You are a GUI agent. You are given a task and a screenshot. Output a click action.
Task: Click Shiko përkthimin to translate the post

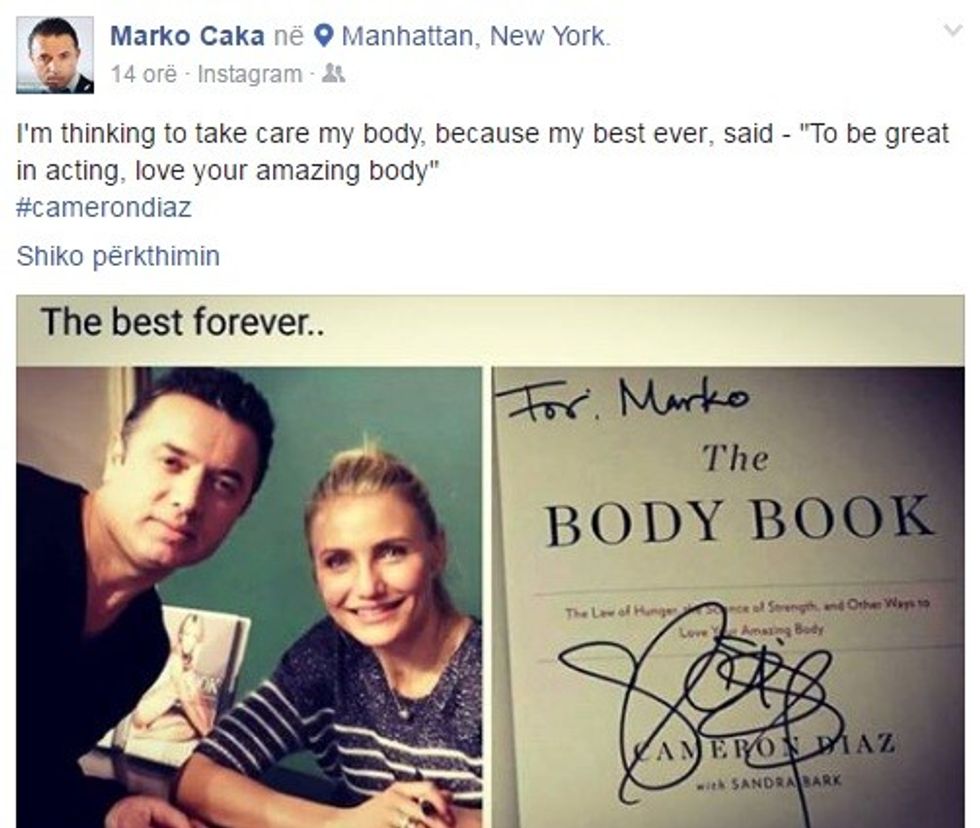click(118, 256)
